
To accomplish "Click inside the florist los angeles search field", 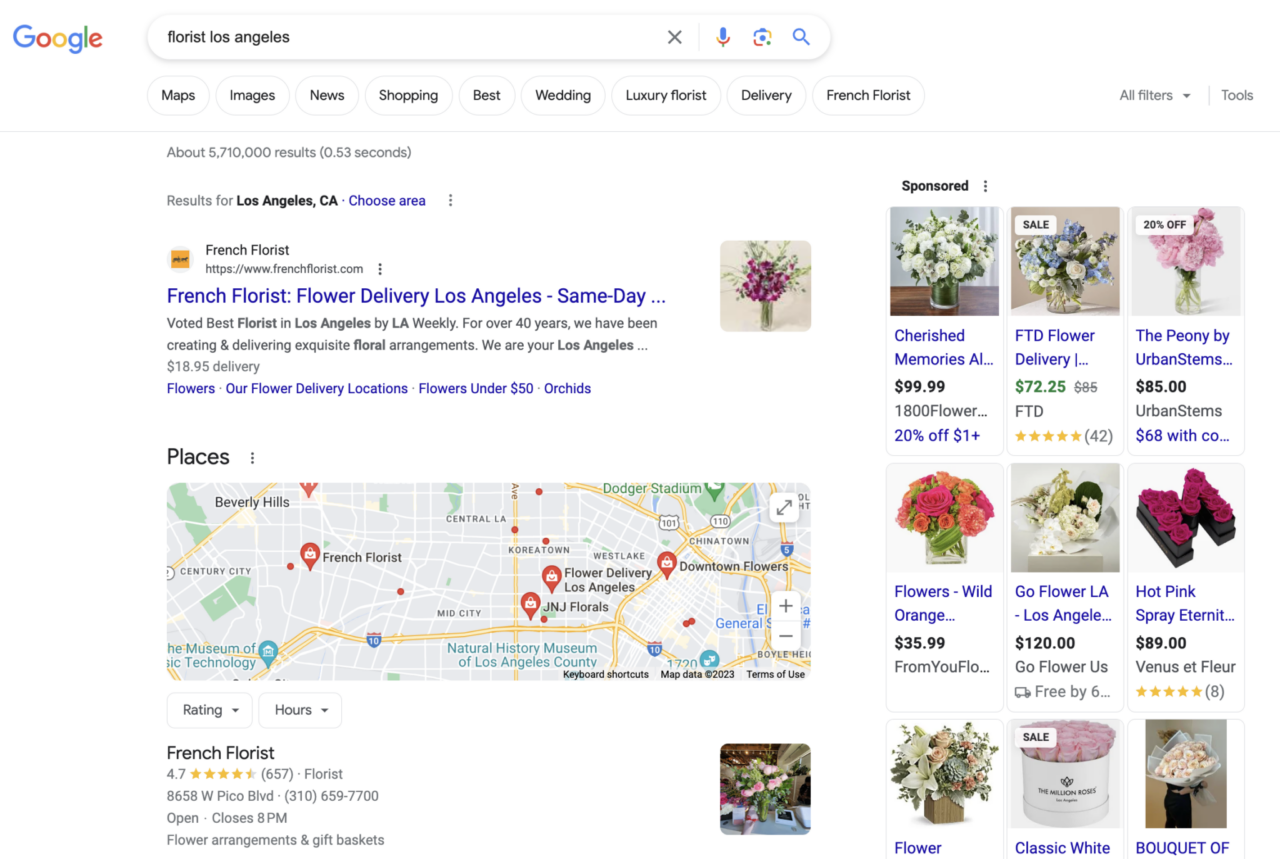I will tap(410, 37).
